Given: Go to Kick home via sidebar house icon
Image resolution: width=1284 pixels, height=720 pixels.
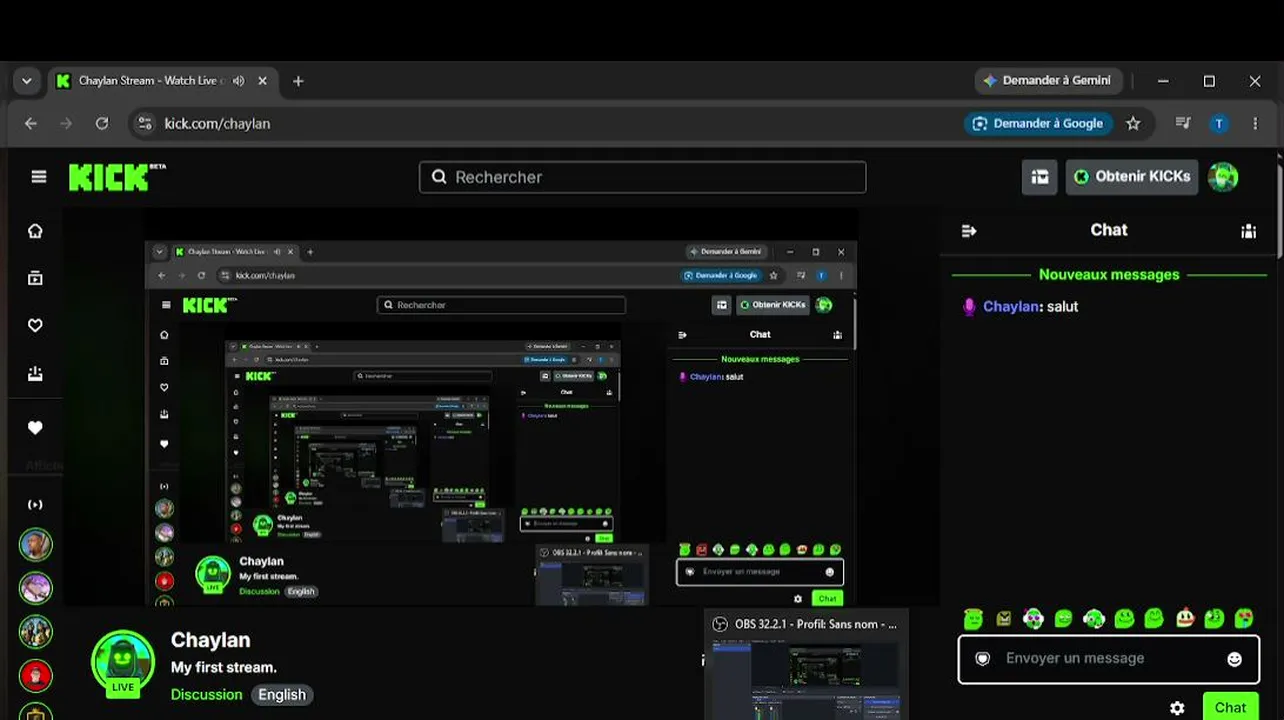Looking at the screenshot, I should pos(35,231).
